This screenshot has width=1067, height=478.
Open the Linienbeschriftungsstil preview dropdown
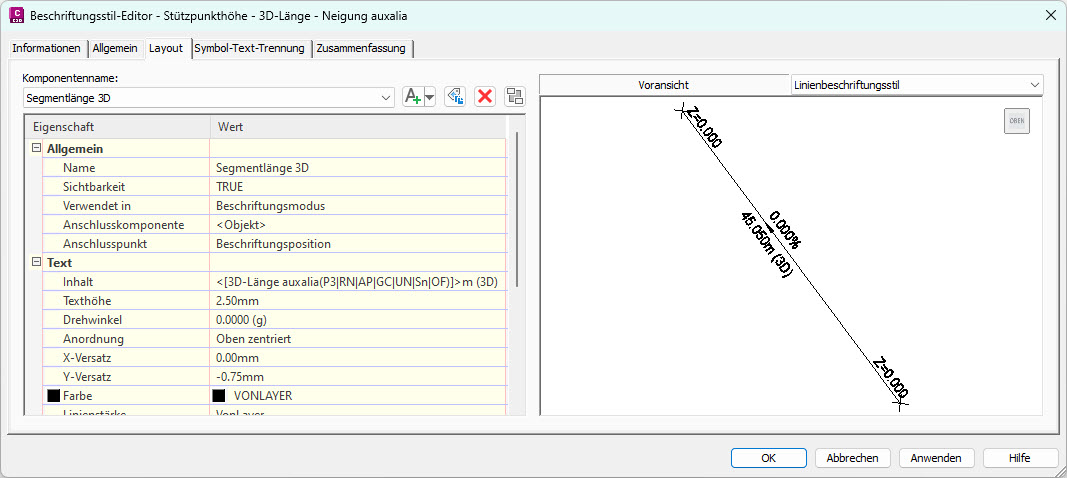1033,85
